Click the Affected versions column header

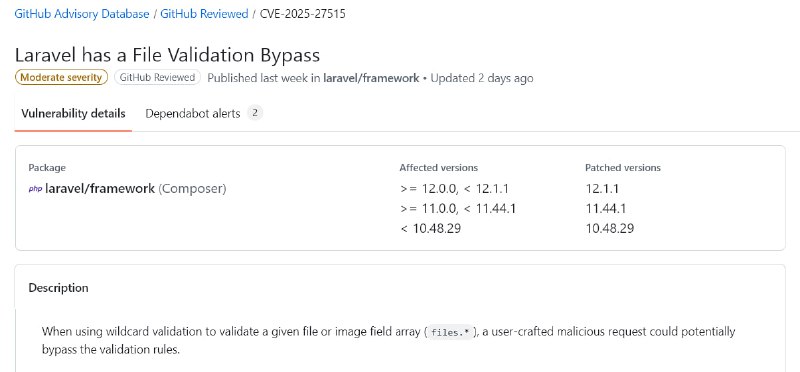(x=438, y=167)
